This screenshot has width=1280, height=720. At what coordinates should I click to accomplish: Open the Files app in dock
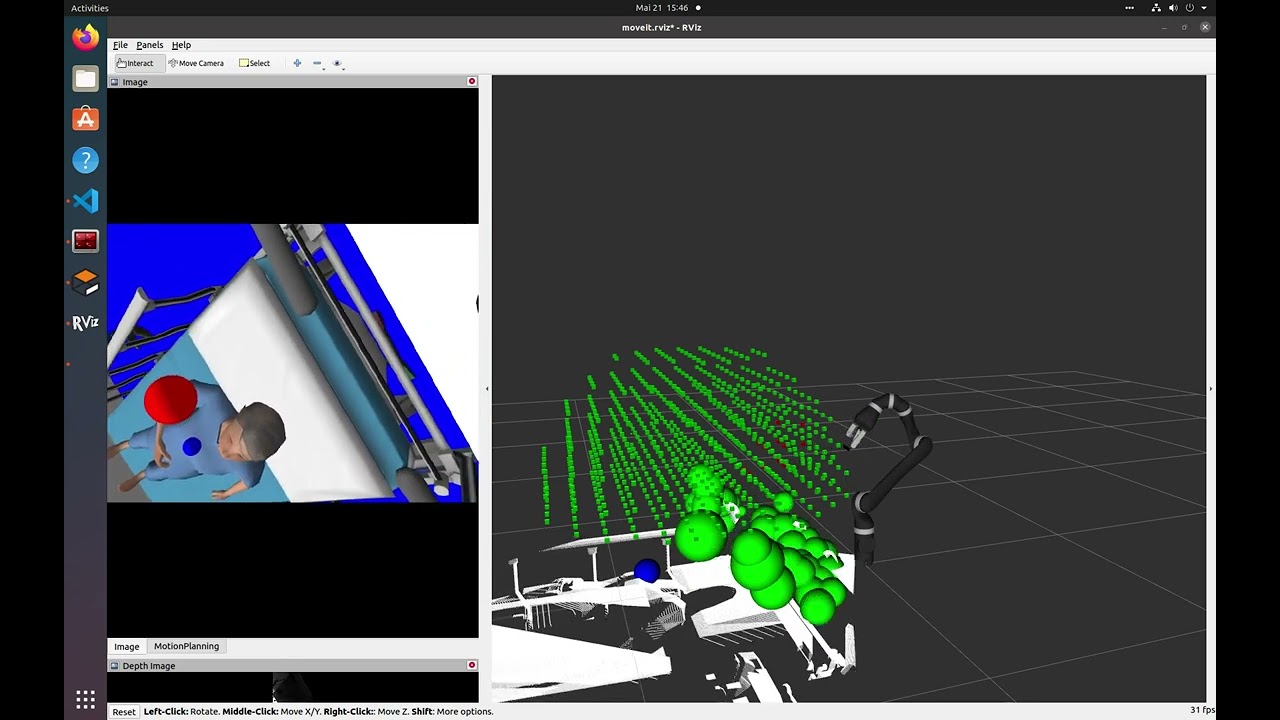pos(85,79)
